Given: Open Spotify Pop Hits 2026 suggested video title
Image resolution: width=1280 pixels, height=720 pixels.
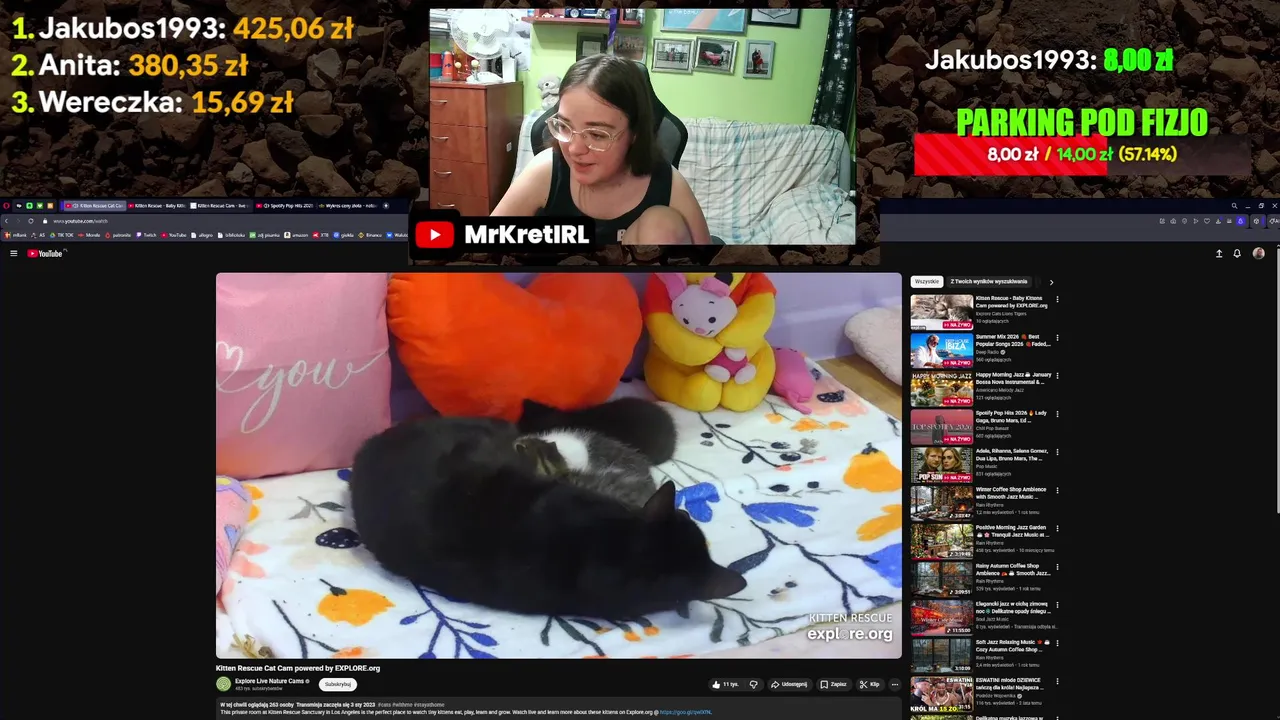Looking at the screenshot, I should 1011,416.
